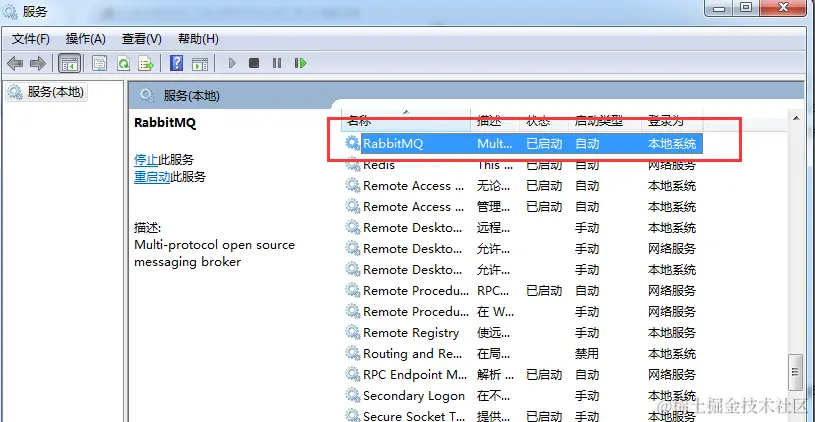Open the Properties toolbar icon
815x422 pixels.
(x=99, y=63)
